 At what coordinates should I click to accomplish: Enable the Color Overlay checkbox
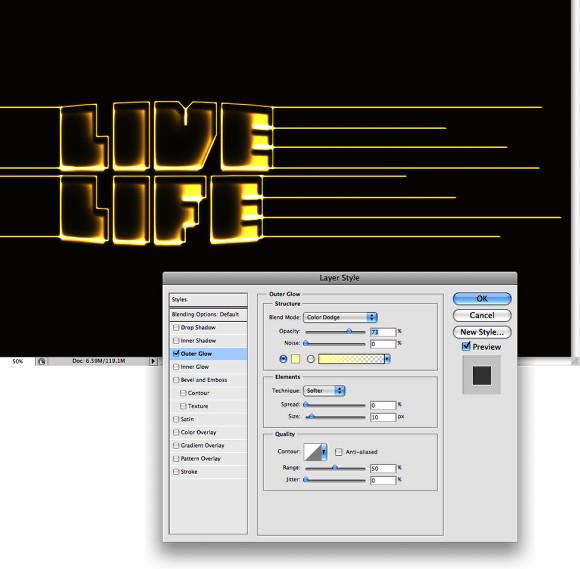(176, 432)
